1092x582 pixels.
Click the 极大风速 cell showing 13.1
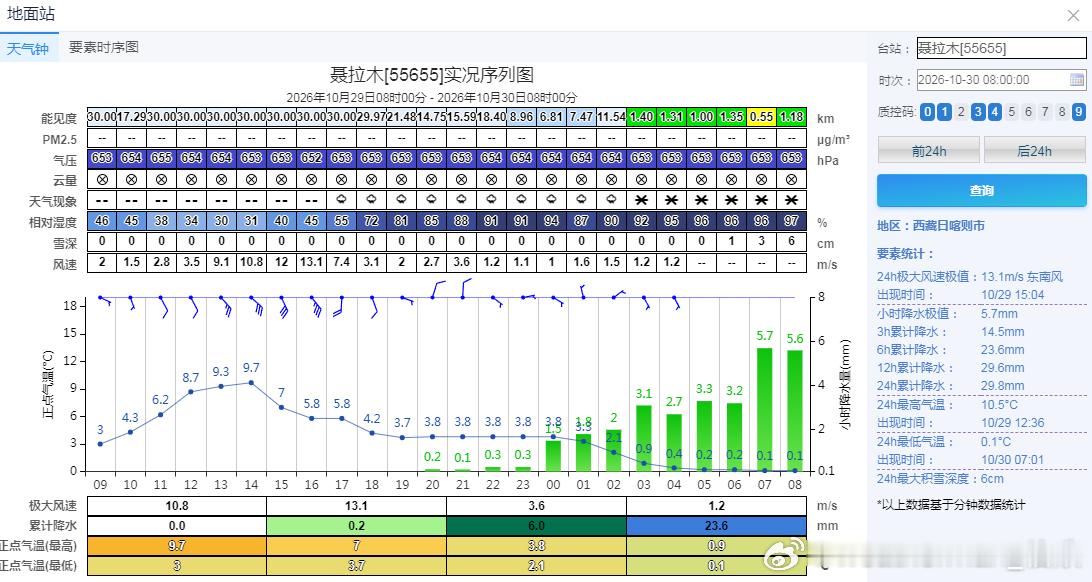(x=357, y=505)
